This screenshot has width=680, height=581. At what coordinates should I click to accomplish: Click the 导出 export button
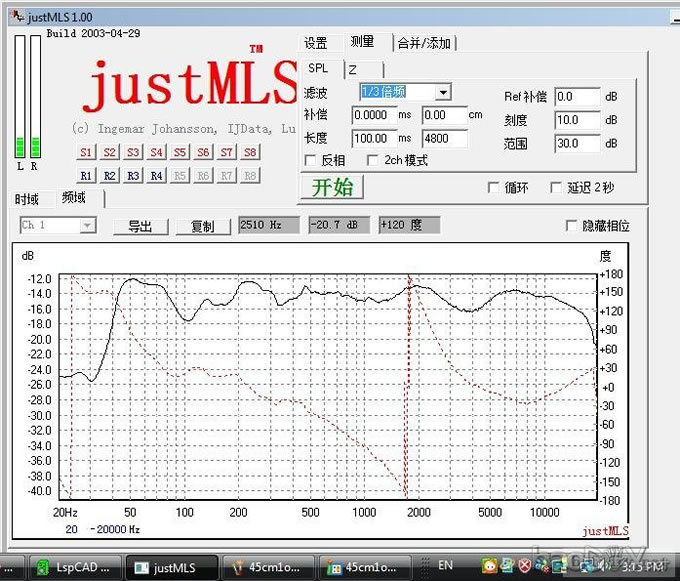click(x=140, y=226)
